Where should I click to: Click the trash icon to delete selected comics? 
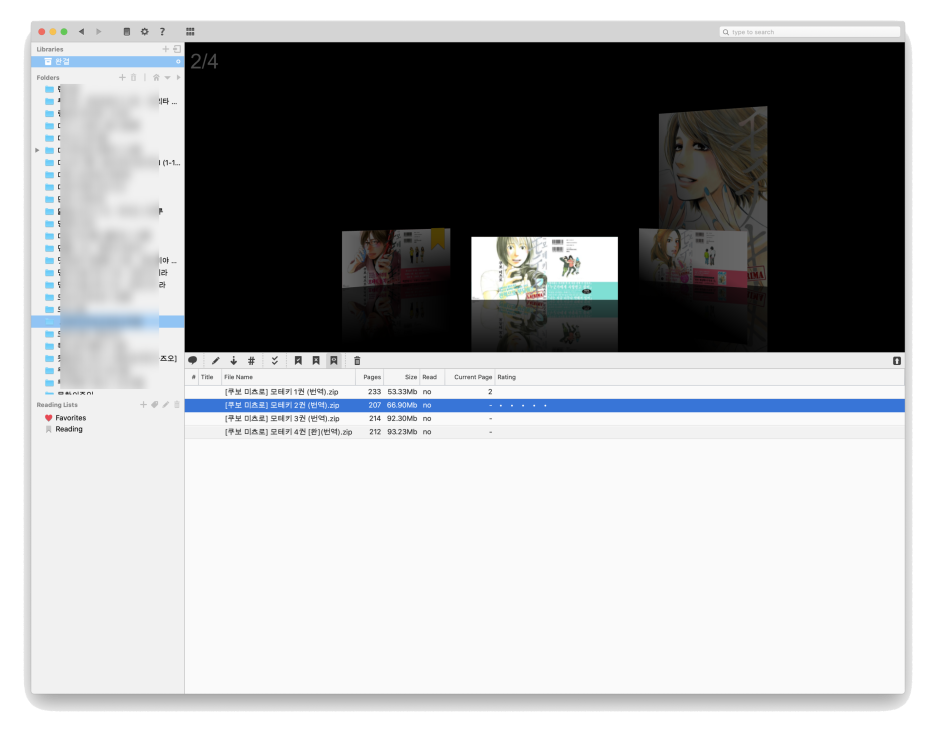(357, 360)
